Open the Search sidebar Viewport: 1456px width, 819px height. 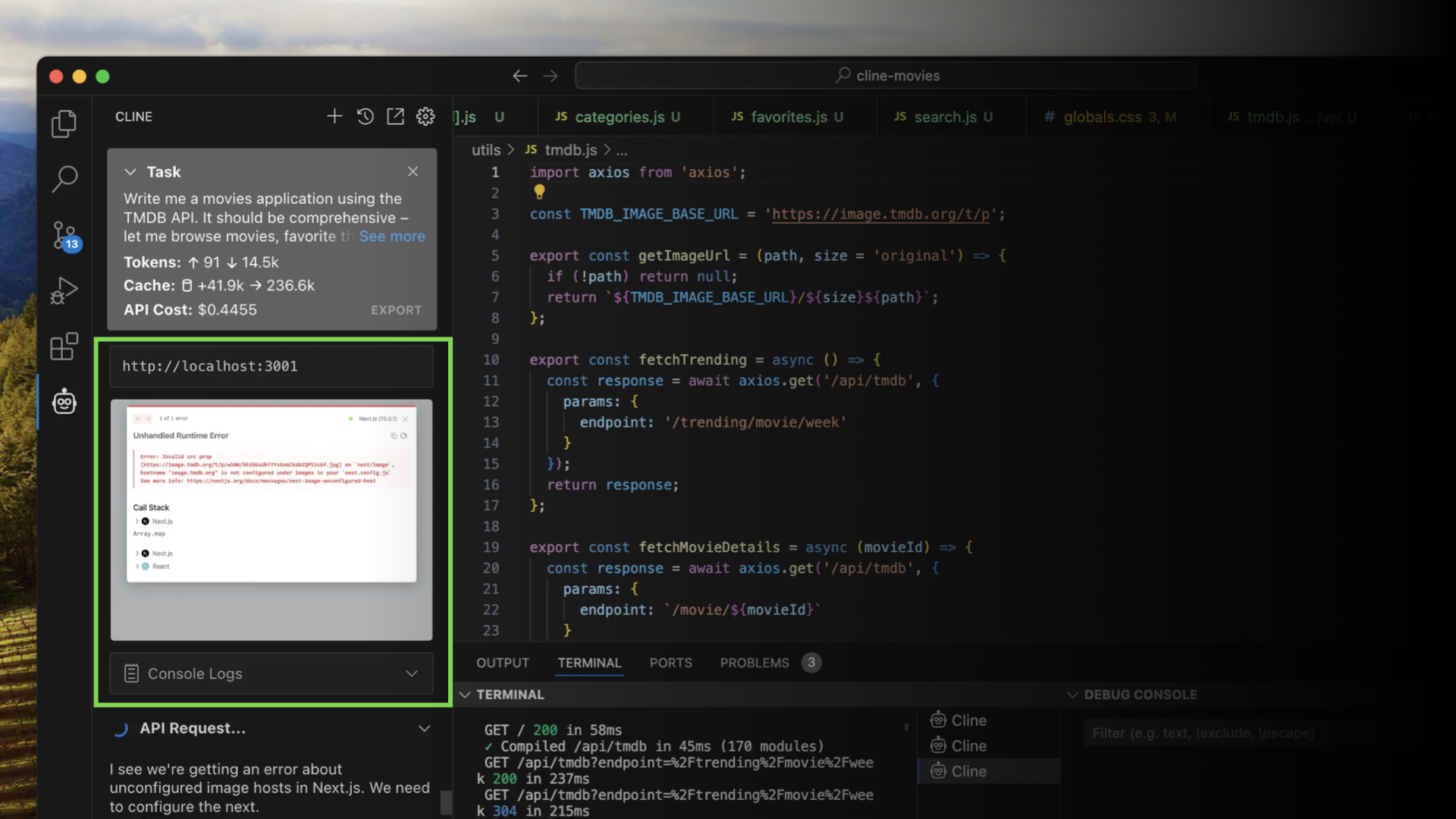point(64,179)
